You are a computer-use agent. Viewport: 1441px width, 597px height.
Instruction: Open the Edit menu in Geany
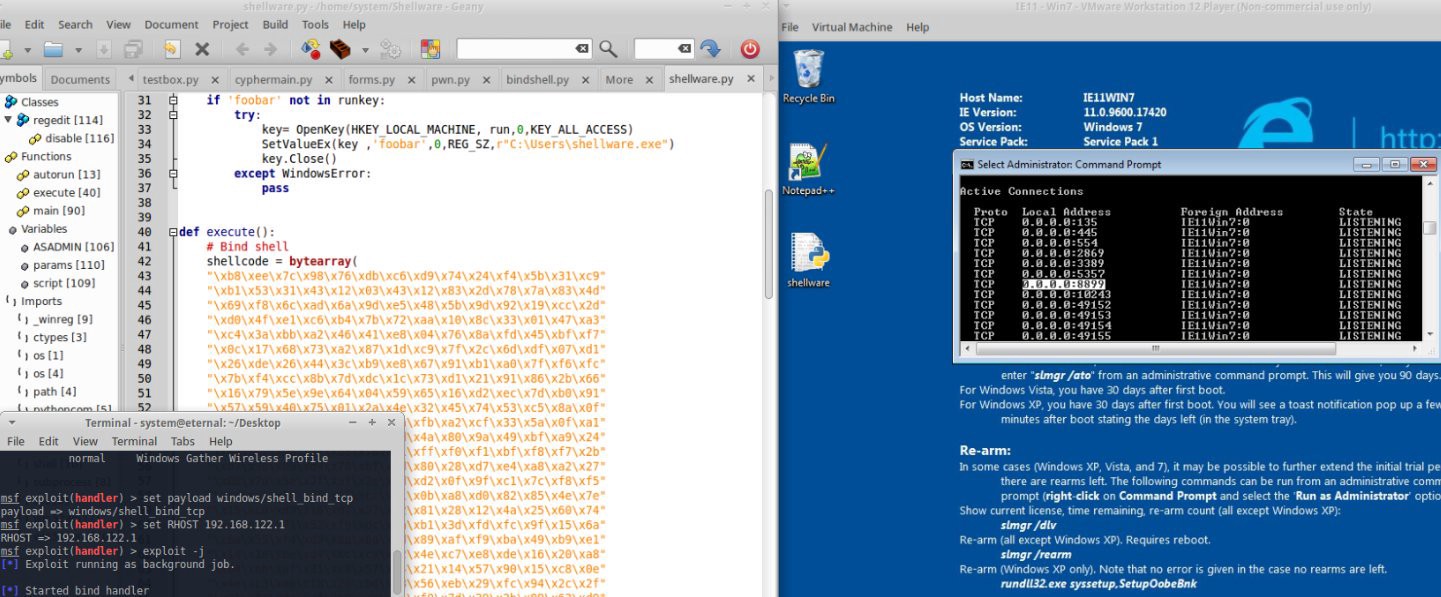[34, 24]
